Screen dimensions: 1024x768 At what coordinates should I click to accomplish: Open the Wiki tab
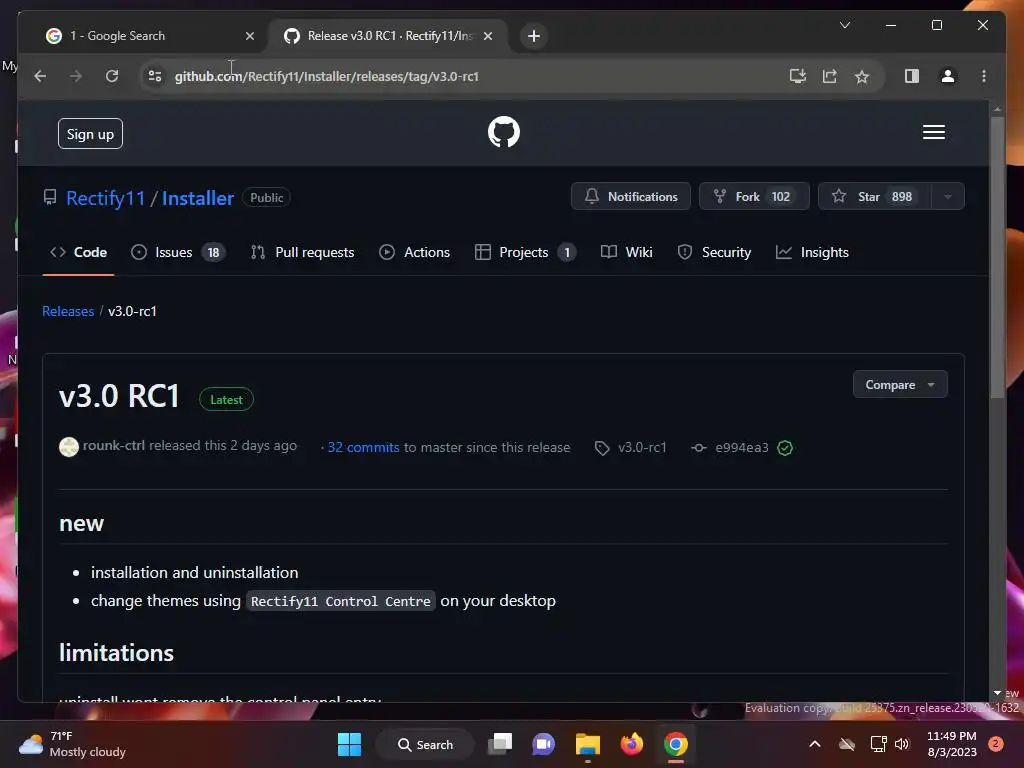coord(626,252)
